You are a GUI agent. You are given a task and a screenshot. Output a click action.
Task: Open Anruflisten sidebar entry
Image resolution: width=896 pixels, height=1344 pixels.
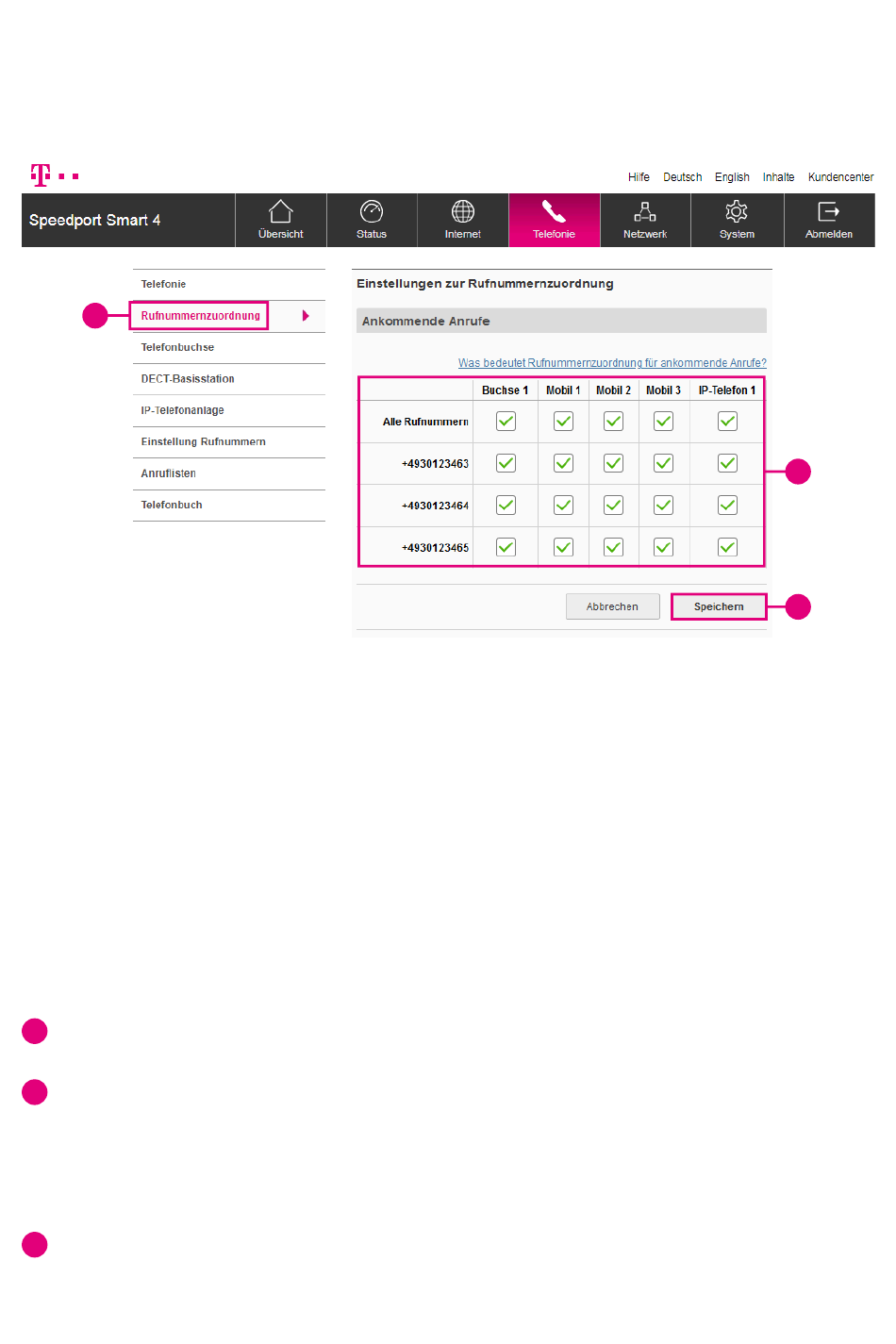(x=229, y=473)
